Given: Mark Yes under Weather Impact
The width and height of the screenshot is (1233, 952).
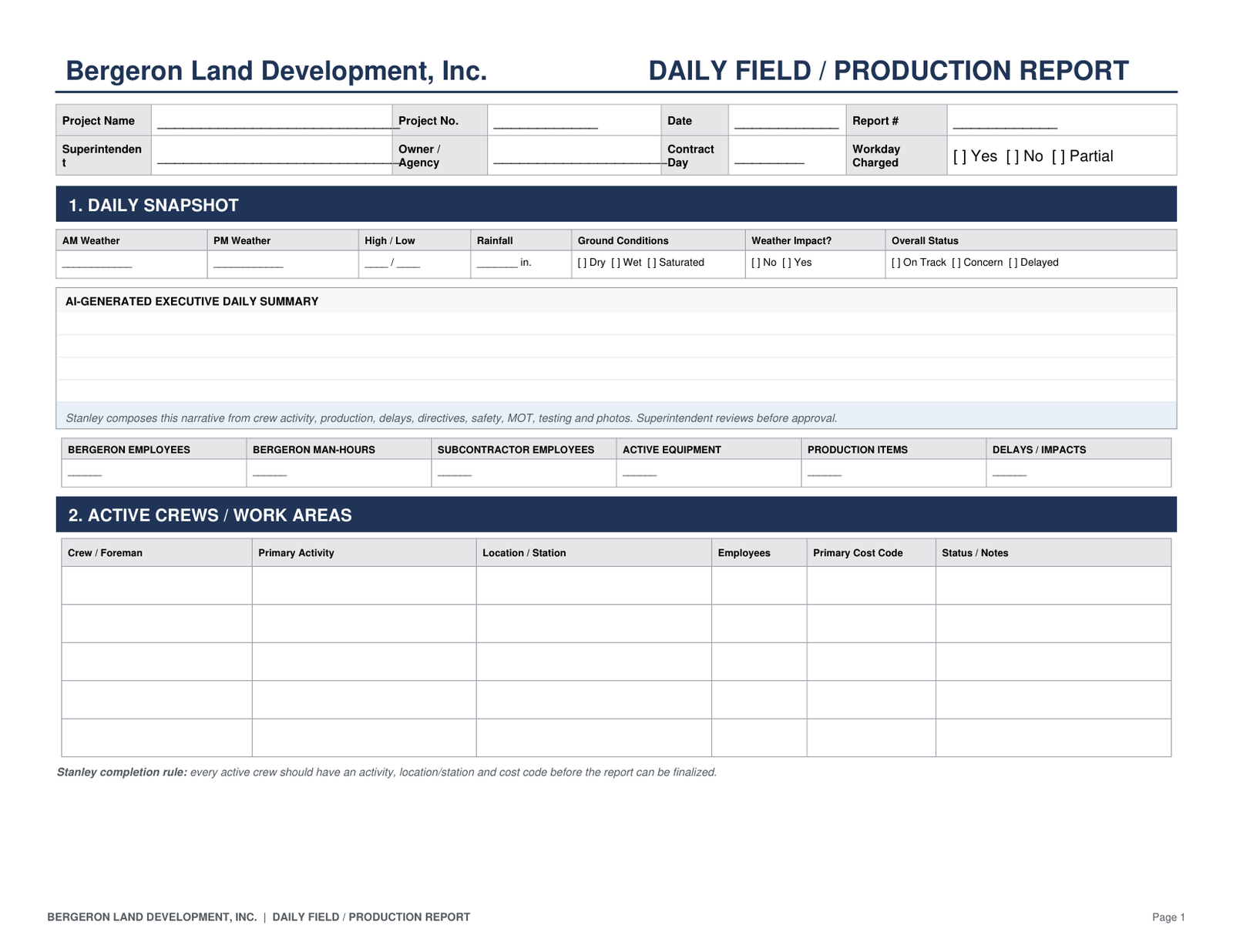Looking at the screenshot, I should click(787, 263).
